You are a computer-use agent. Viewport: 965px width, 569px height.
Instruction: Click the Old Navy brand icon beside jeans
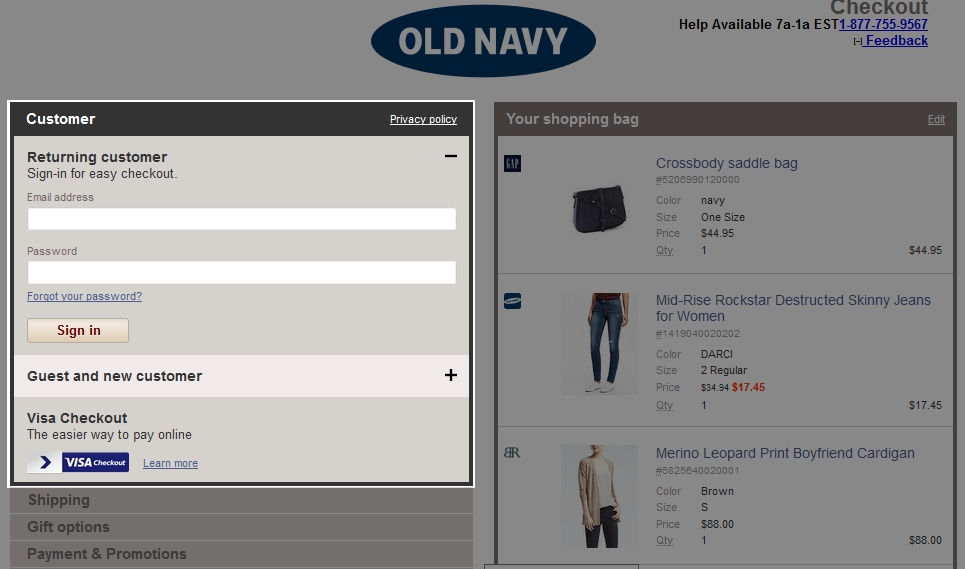(512, 300)
